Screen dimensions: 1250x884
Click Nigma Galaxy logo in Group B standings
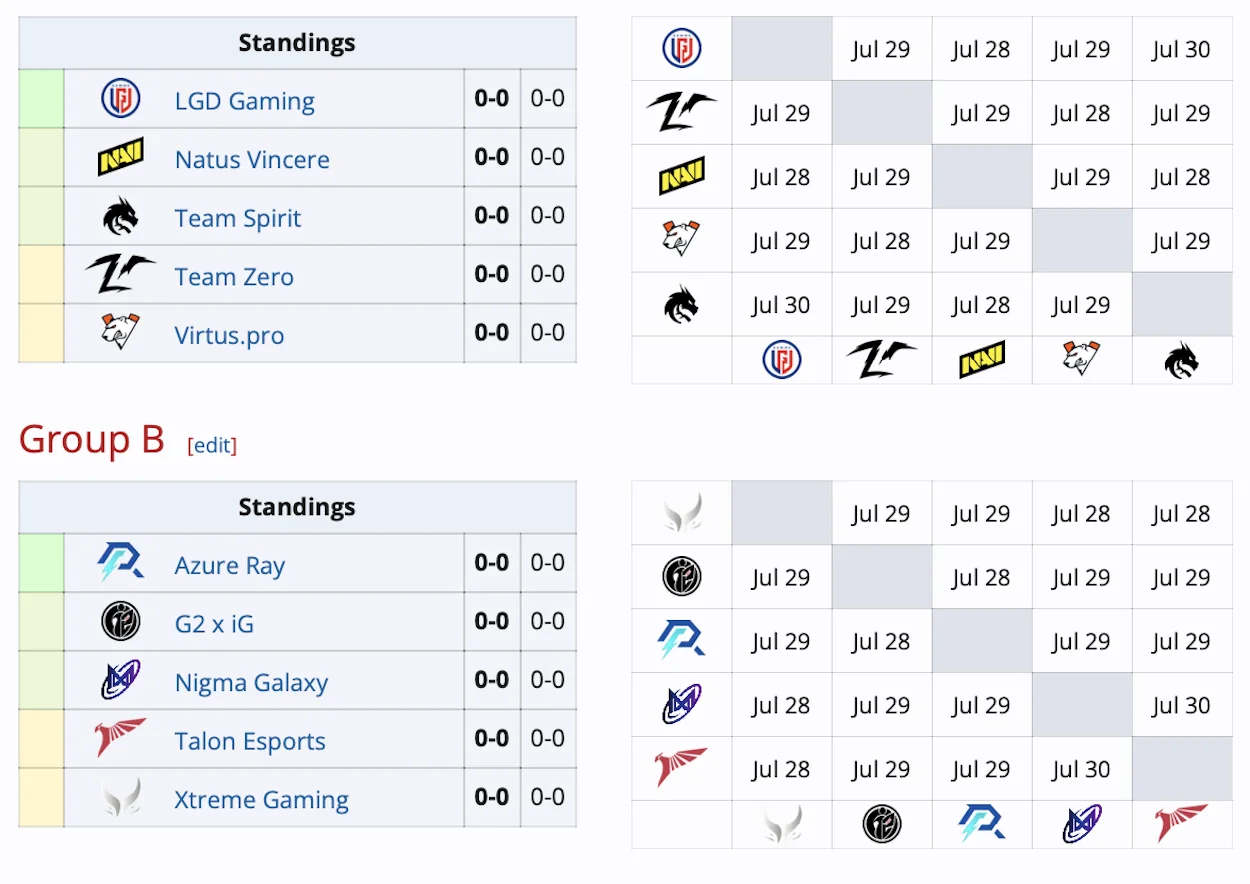pyautogui.click(x=120, y=681)
